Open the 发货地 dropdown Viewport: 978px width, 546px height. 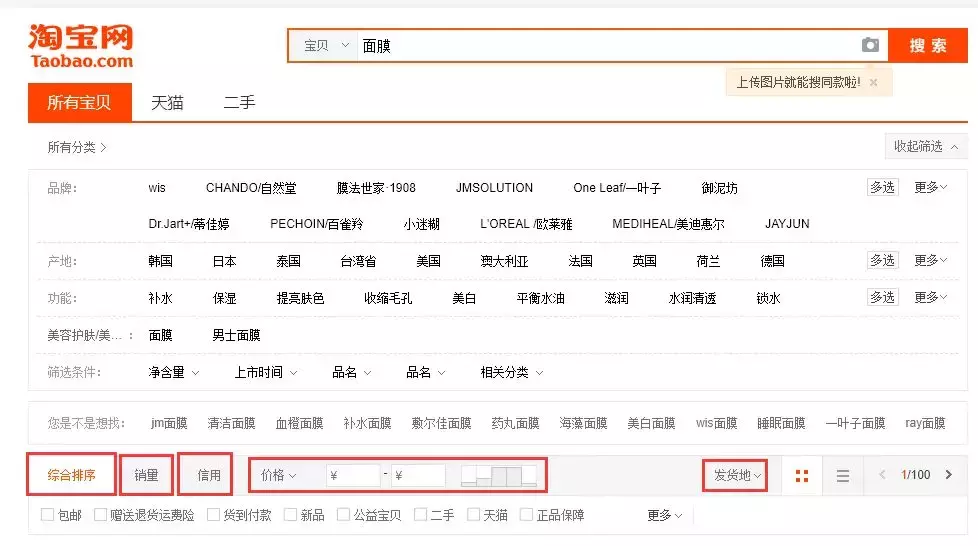[x=738, y=475]
